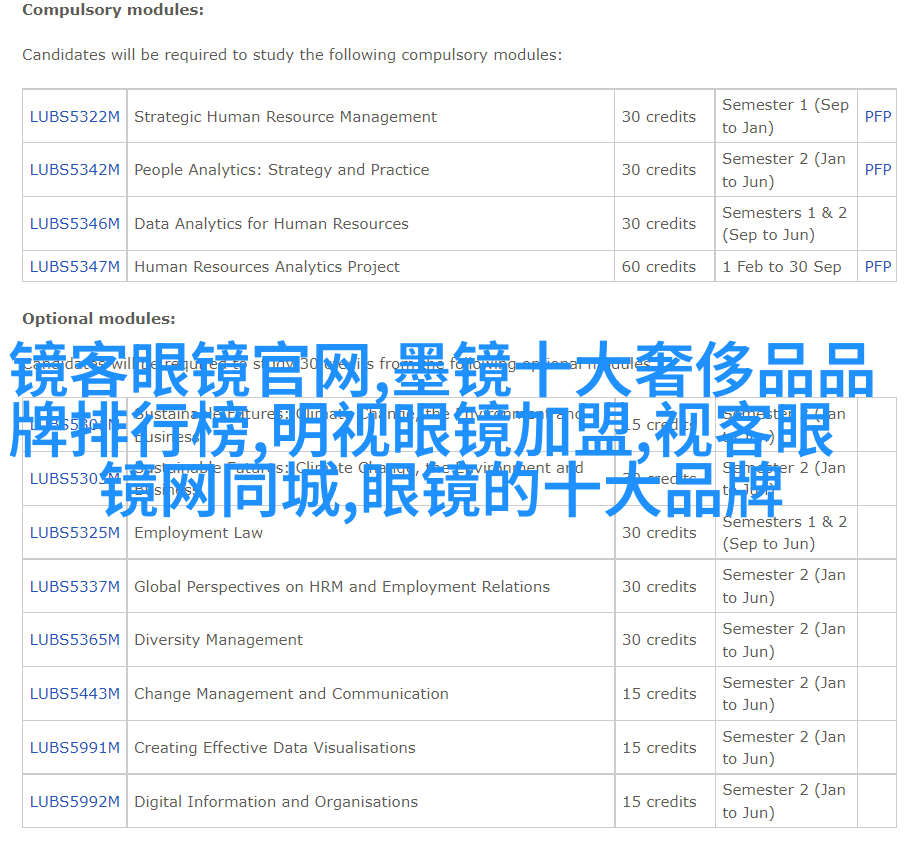
Task: Visit the LUBS5443M module link
Action: click(x=75, y=693)
